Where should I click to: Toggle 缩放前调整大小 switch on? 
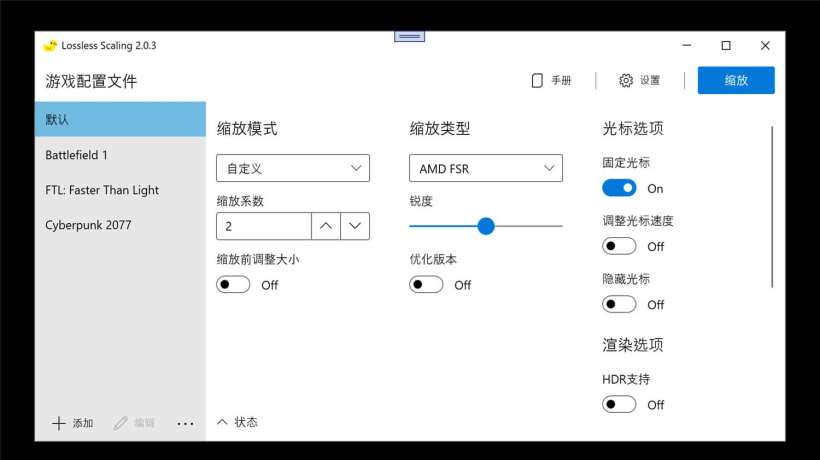click(233, 285)
